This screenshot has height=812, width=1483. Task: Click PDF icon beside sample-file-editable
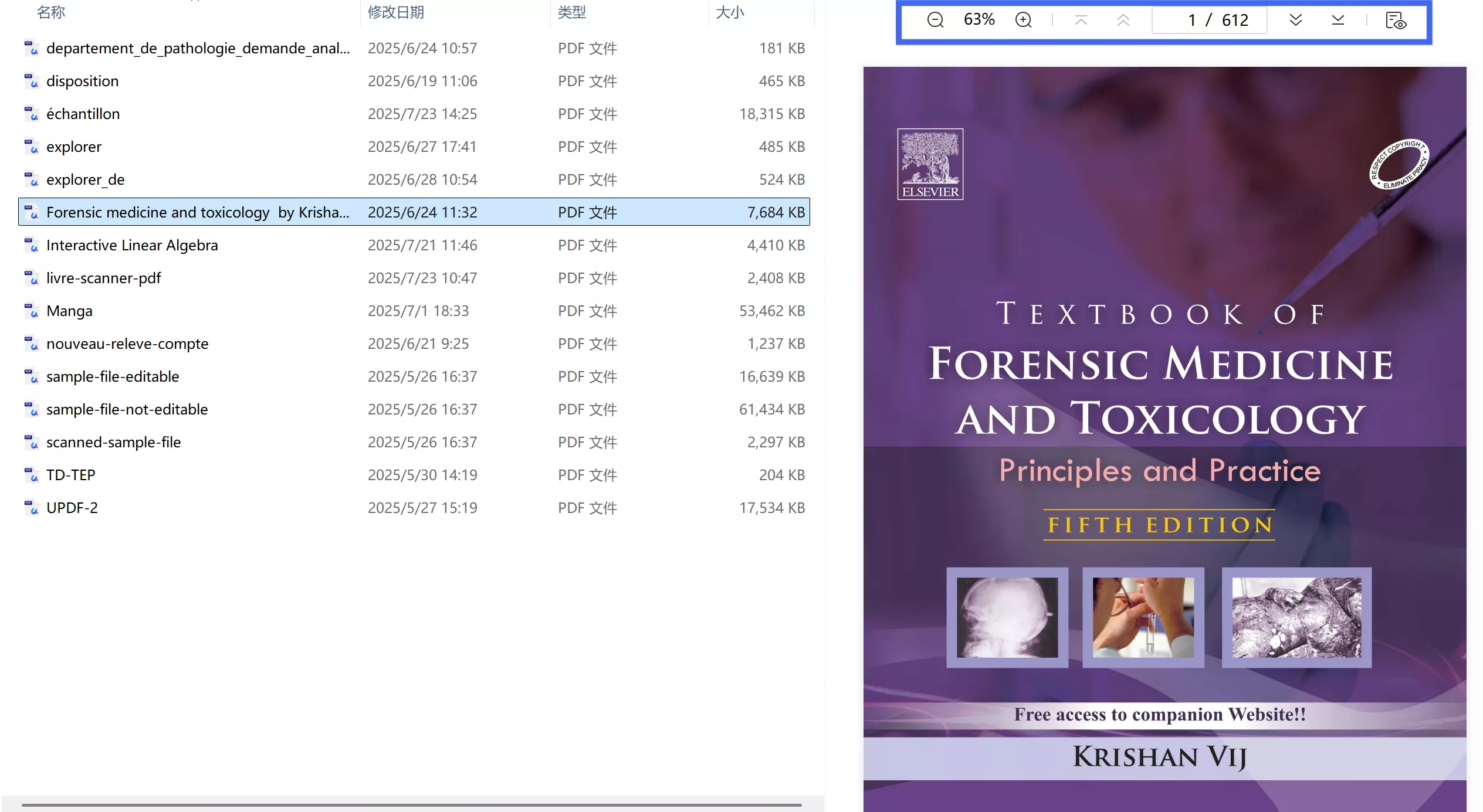point(31,376)
